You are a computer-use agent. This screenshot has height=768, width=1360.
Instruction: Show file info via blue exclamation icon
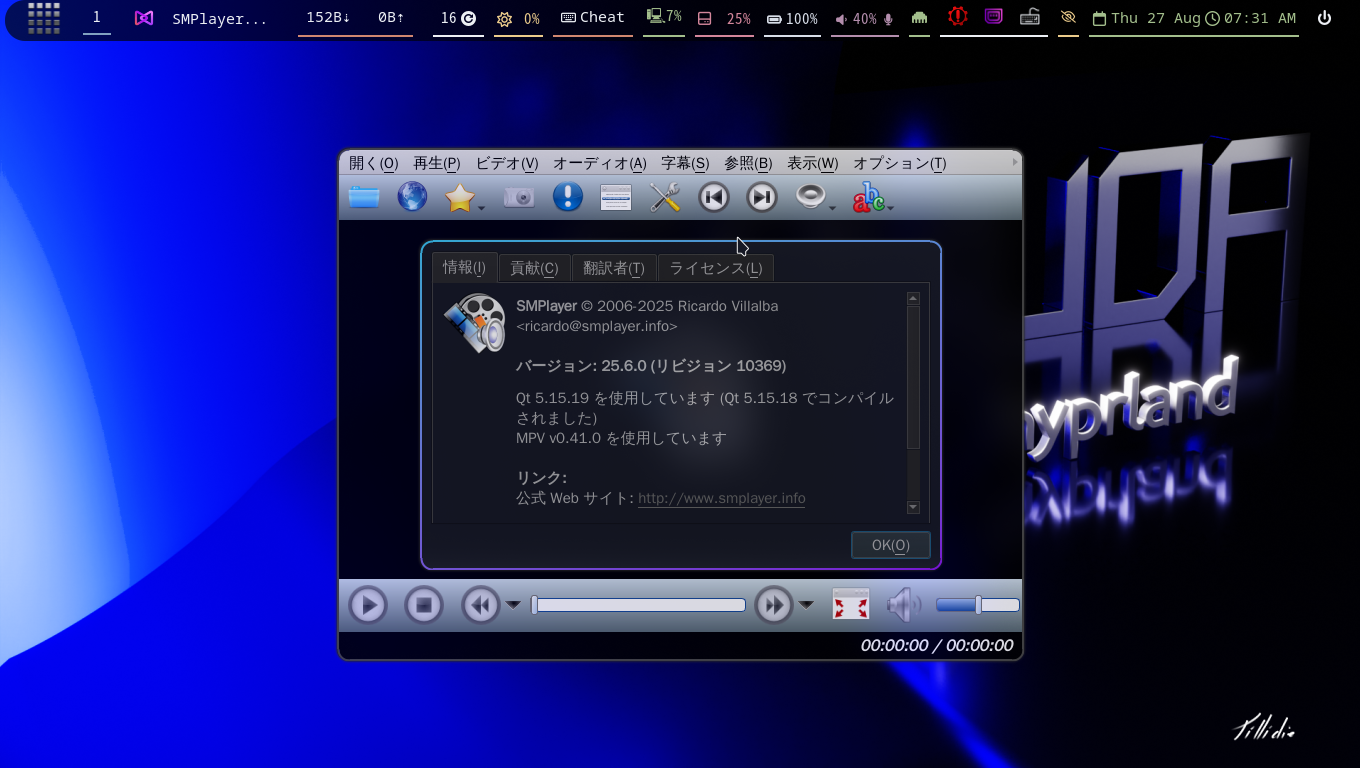(x=567, y=197)
